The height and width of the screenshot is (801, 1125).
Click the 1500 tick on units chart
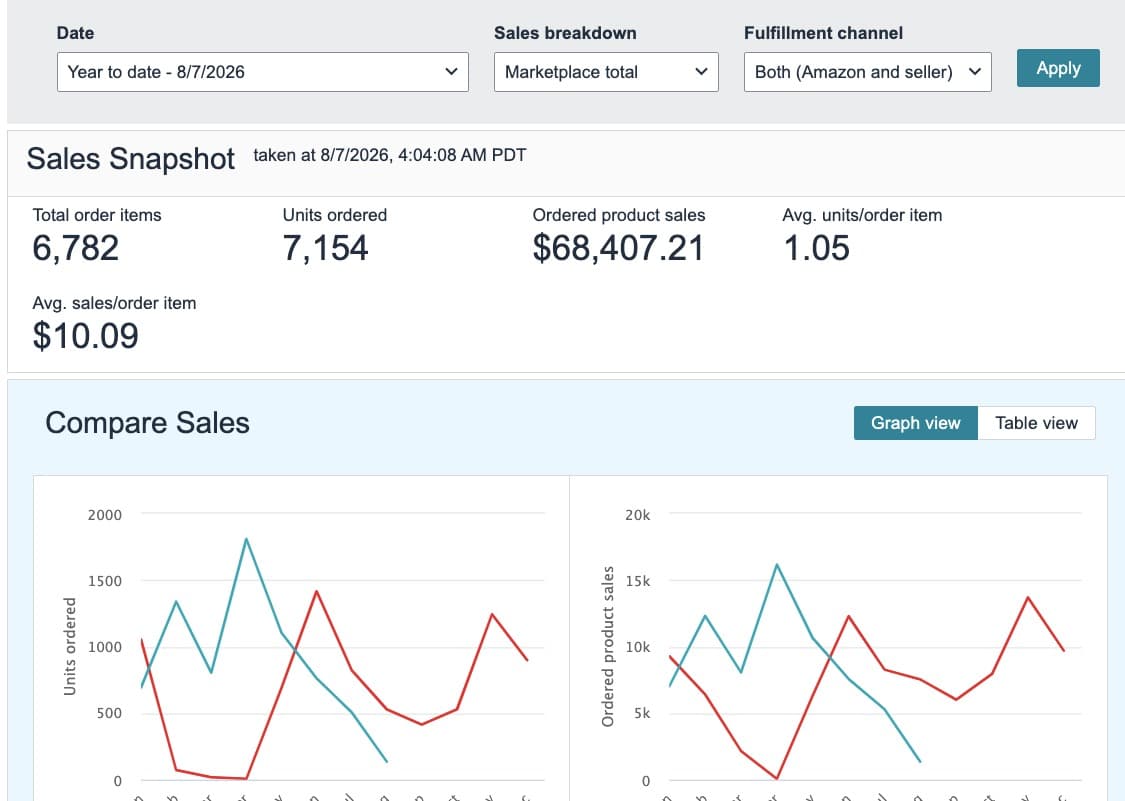tap(105, 581)
